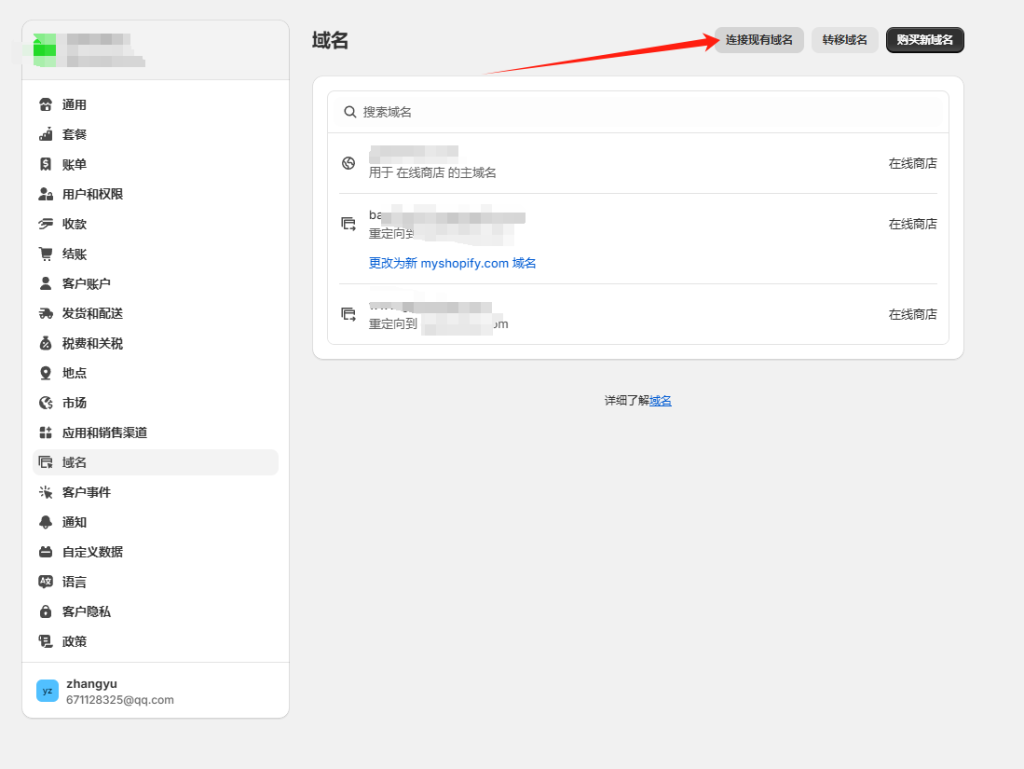Open the Policies (政策) settings
Image resolution: width=1024 pixels, height=769 pixels.
pyautogui.click(x=74, y=641)
